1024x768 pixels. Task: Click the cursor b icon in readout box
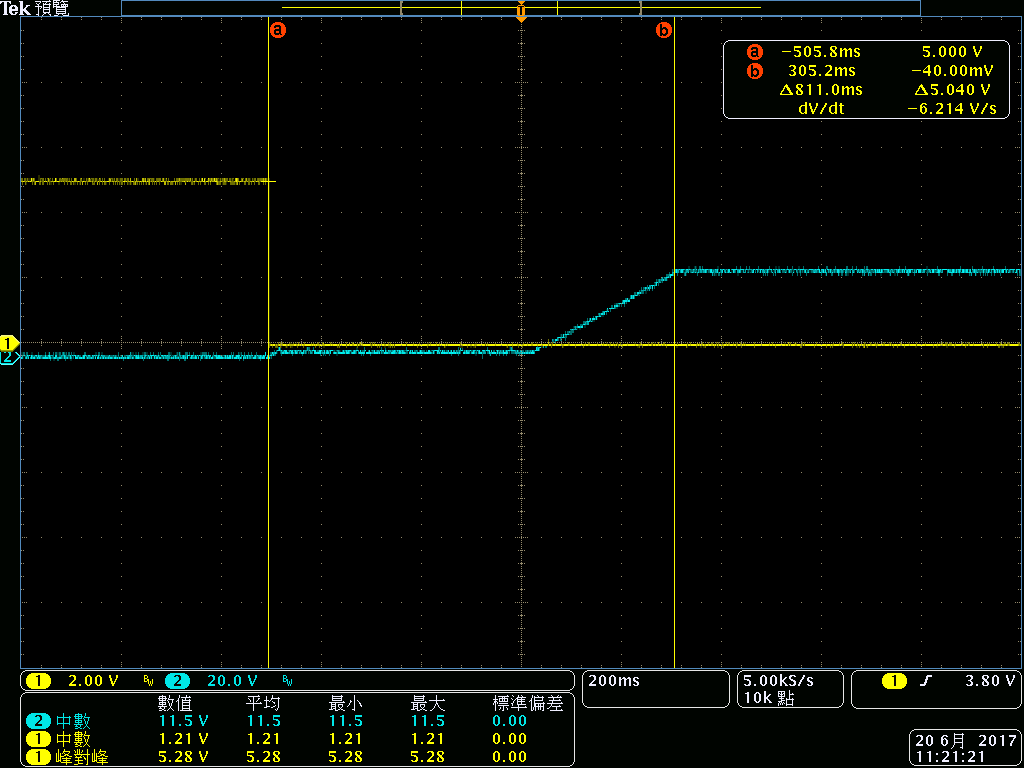click(755, 71)
